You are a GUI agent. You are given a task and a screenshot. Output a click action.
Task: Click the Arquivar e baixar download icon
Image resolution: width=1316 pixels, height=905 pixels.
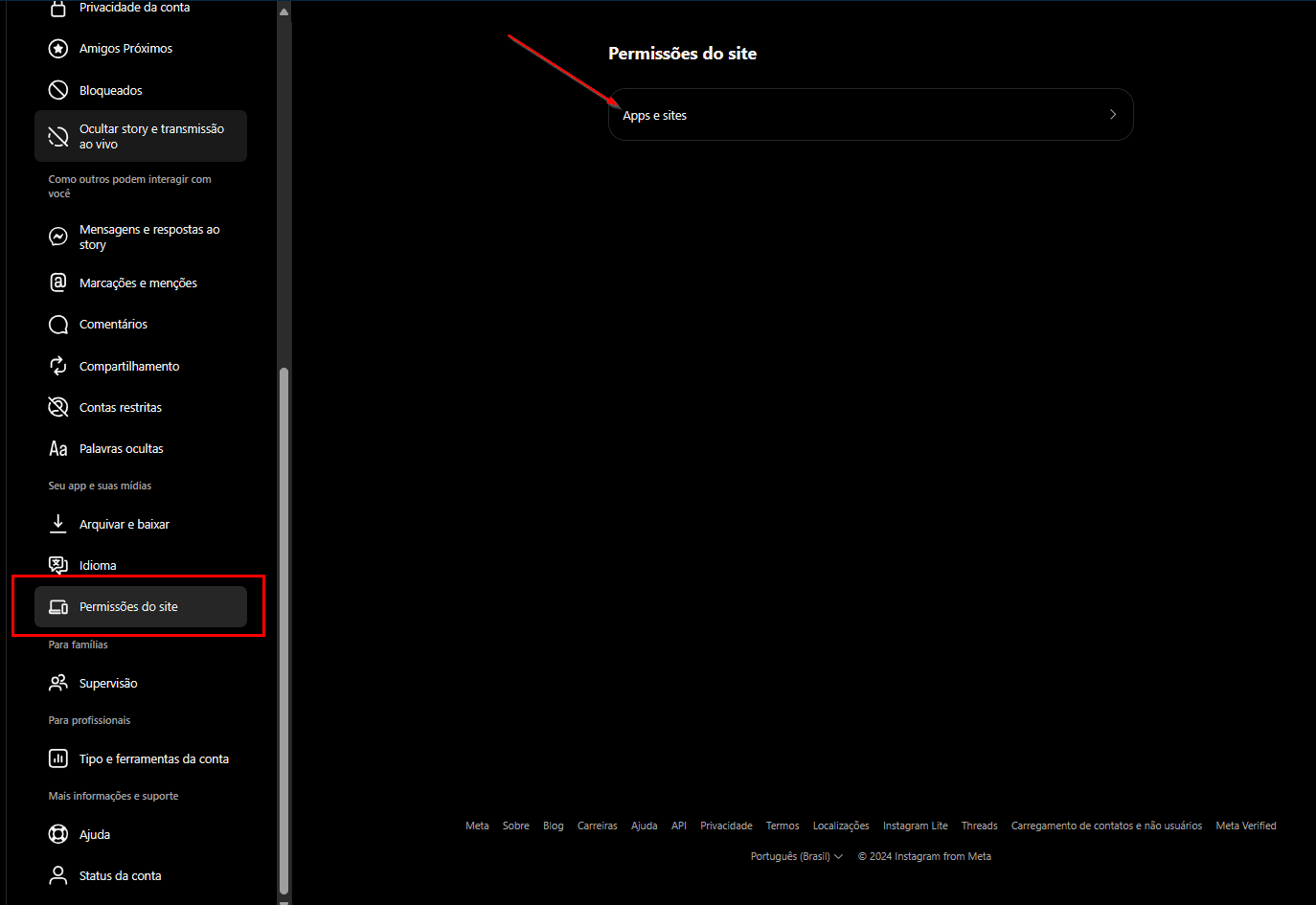(58, 524)
